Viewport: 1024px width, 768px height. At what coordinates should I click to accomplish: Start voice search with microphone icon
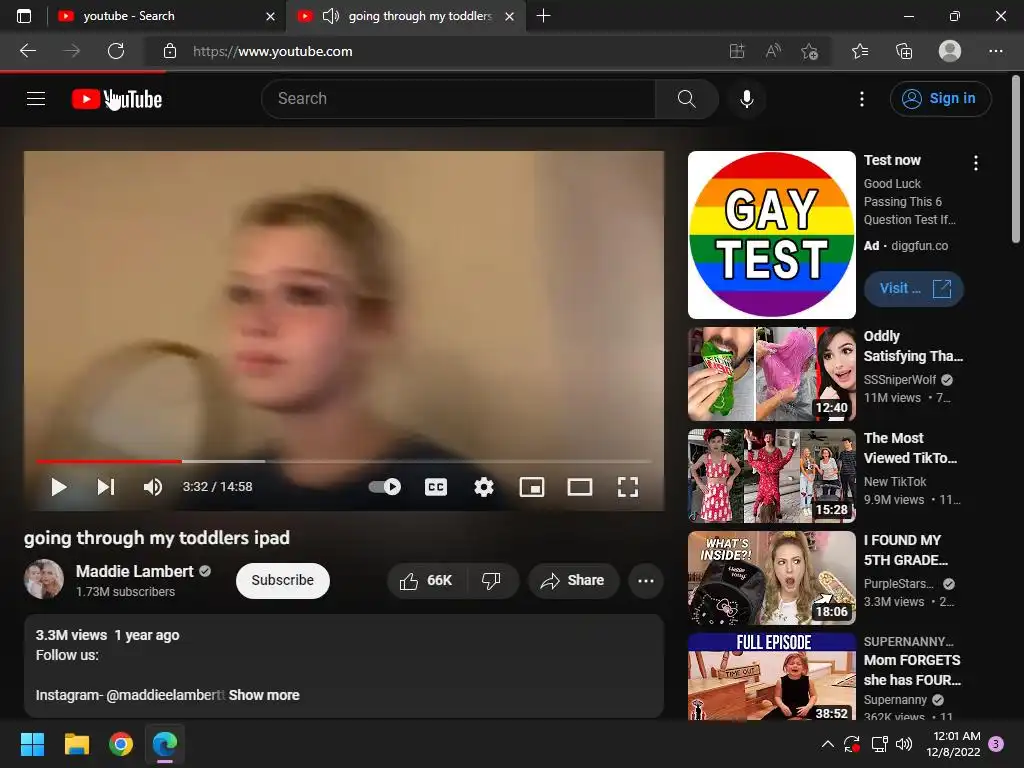746,99
